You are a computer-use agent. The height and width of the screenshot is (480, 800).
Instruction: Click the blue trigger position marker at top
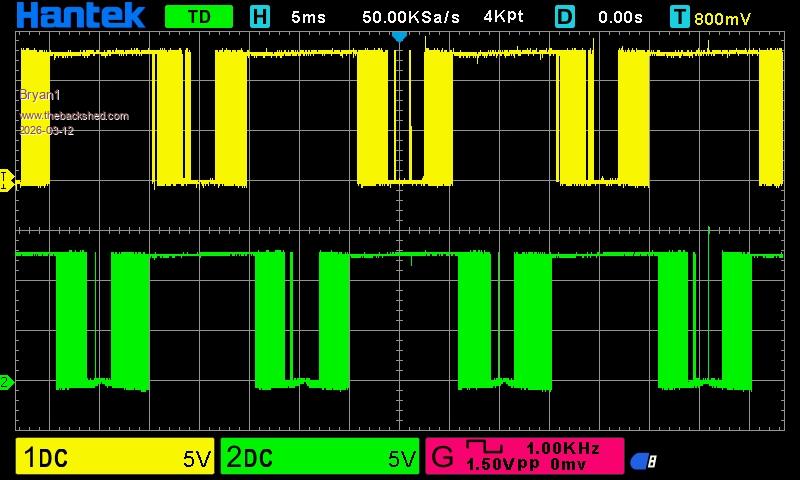tap(399, 36)
